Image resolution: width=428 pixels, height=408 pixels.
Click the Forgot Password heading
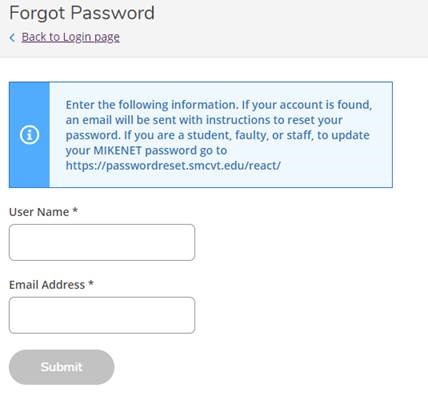coord(82,13)
